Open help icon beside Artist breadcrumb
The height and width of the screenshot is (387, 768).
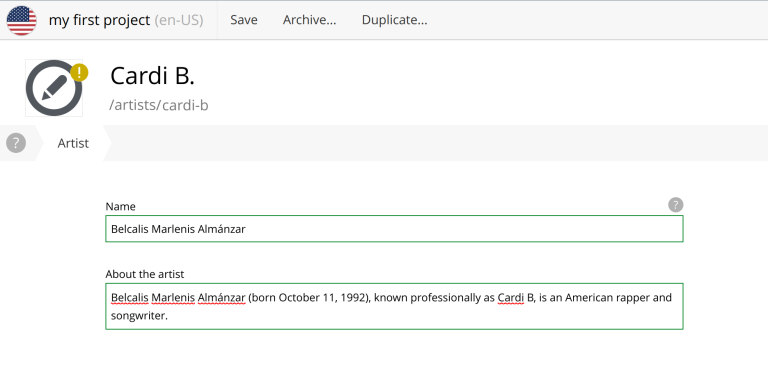coord(16,143)
